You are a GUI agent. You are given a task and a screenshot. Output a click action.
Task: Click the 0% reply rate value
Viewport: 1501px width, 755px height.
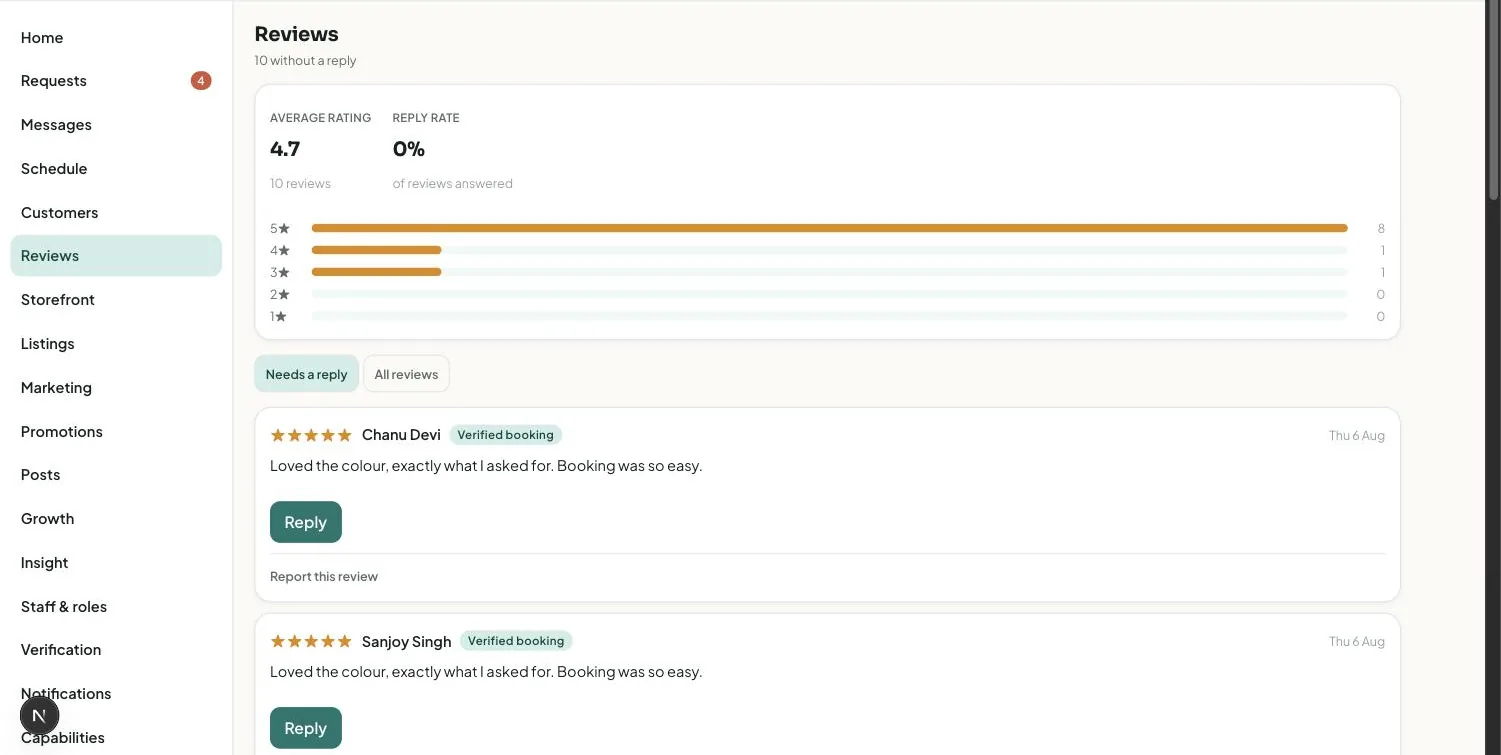click(x=409, y=149)
